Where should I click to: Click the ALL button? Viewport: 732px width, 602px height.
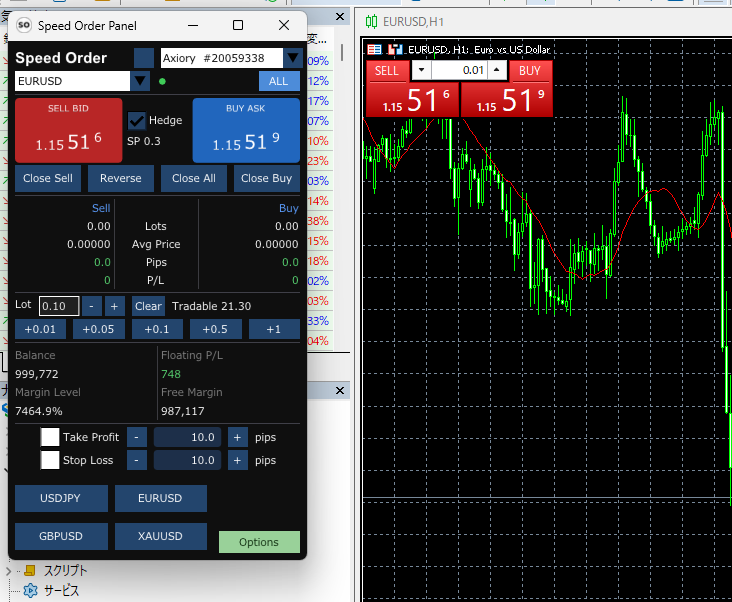(279, 81)
